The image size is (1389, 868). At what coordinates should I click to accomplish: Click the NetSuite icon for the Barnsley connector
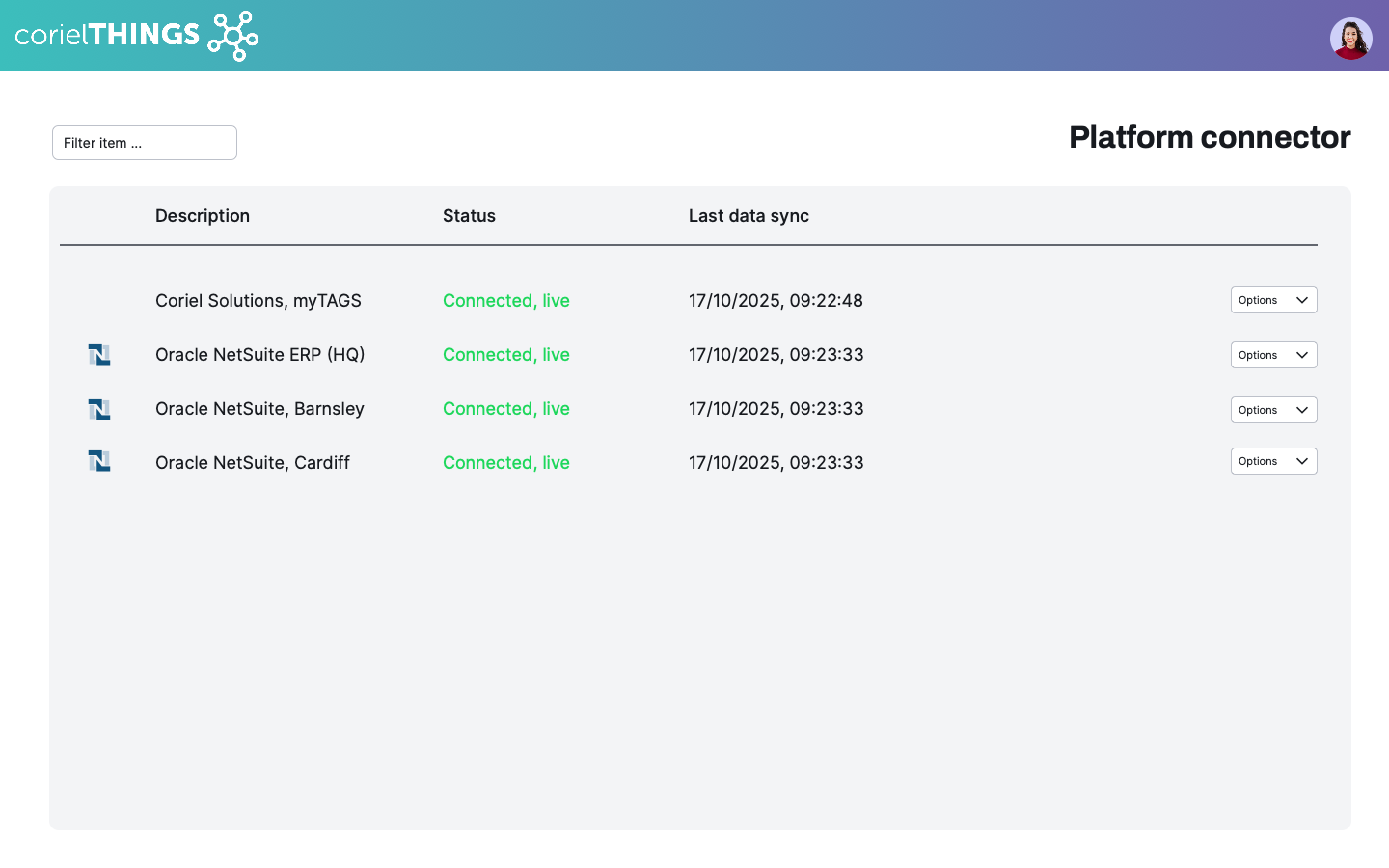99,410
